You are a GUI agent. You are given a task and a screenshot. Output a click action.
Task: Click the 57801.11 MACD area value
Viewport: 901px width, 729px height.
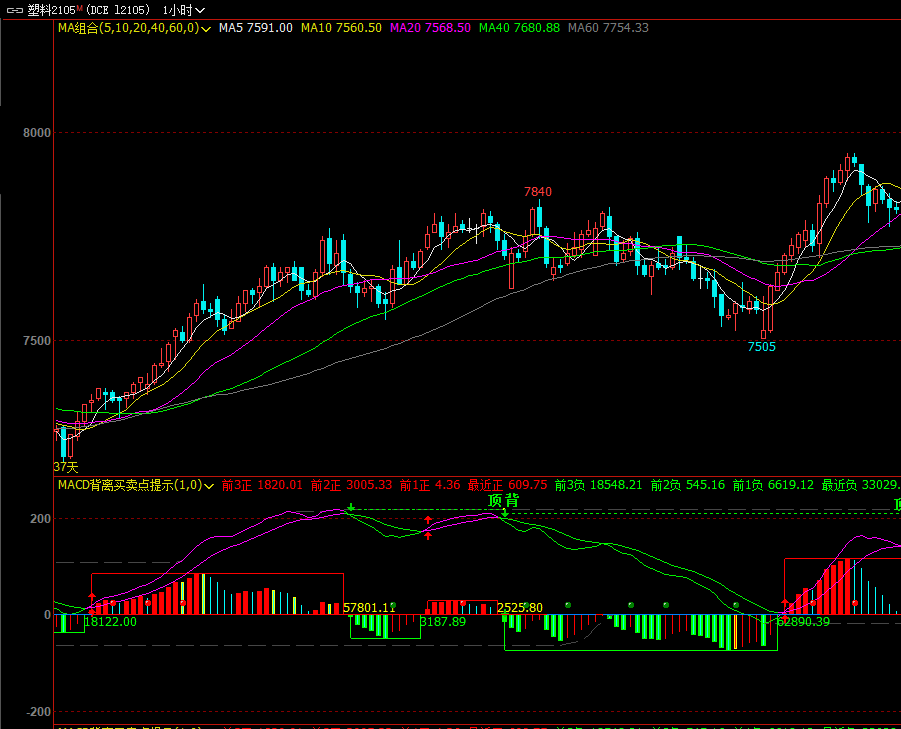pyautogui.click(x=369, y=608)
